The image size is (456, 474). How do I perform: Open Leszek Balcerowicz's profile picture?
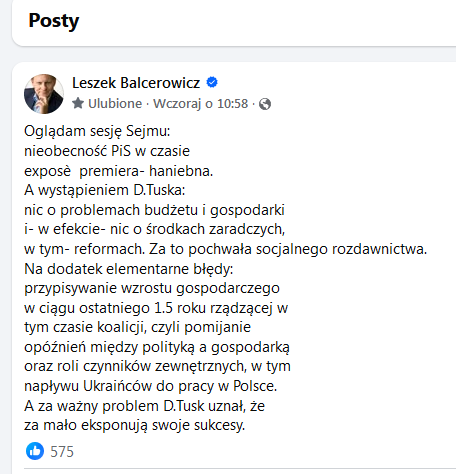44,94
